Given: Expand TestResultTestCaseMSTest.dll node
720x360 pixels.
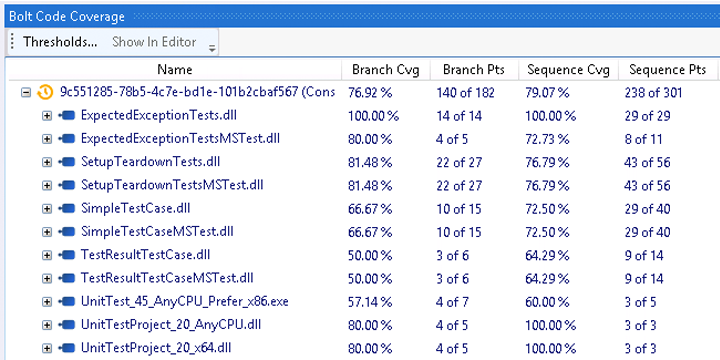Looking at the screenshot, I should click(x=47, y=279).
